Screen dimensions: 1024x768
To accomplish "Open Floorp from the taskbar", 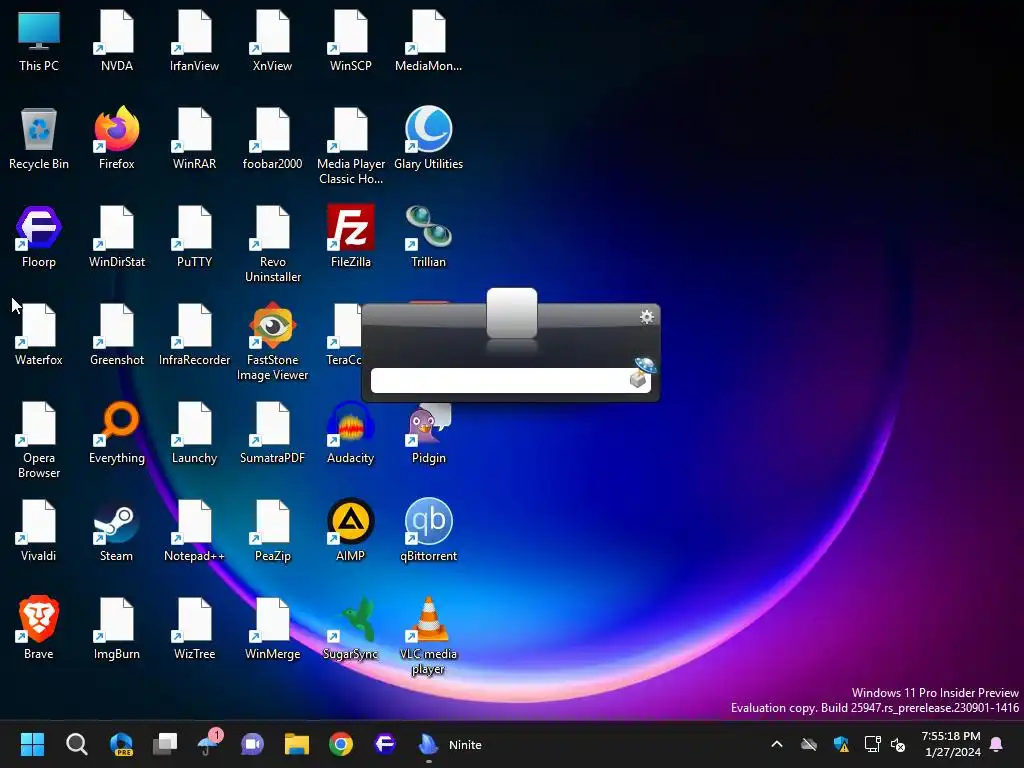I will (385, 744).
